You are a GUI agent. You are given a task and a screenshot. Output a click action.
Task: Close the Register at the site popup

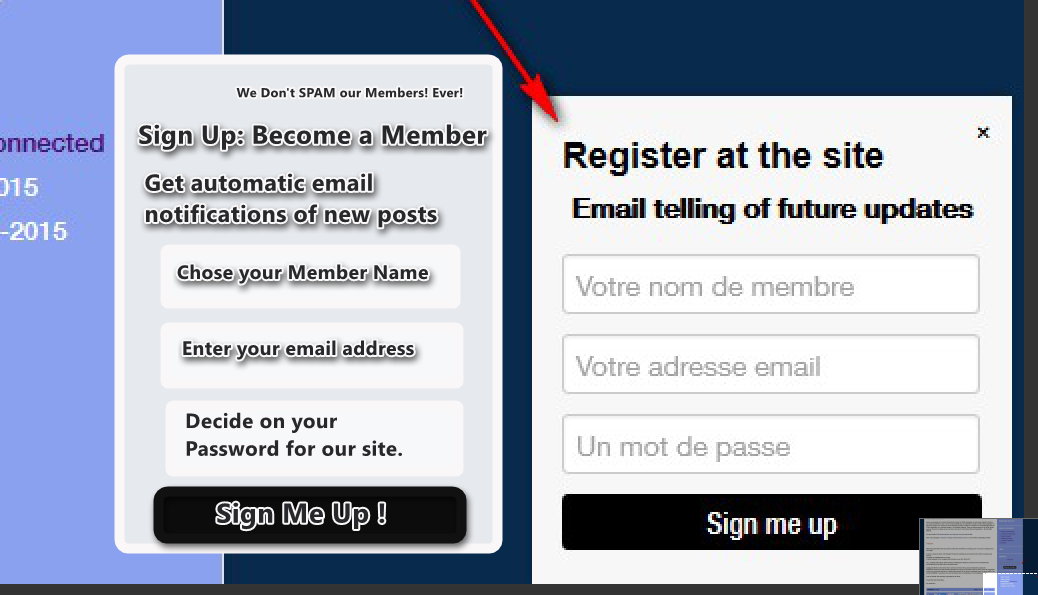point(983,132)
